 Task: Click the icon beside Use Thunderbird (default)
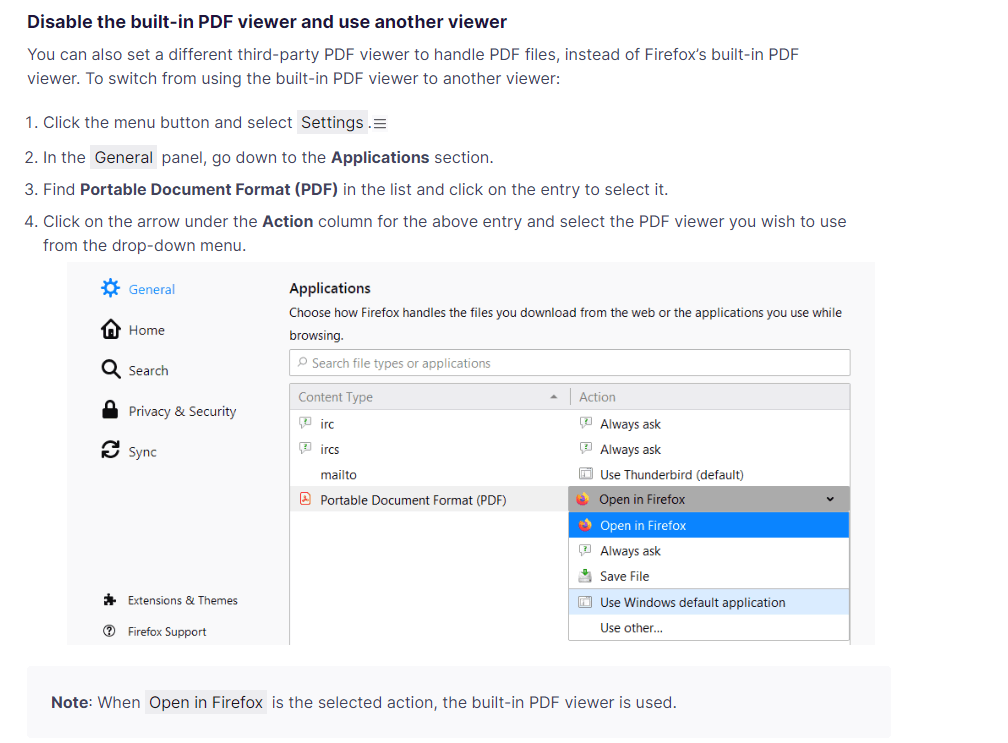(x=586, y=474)
